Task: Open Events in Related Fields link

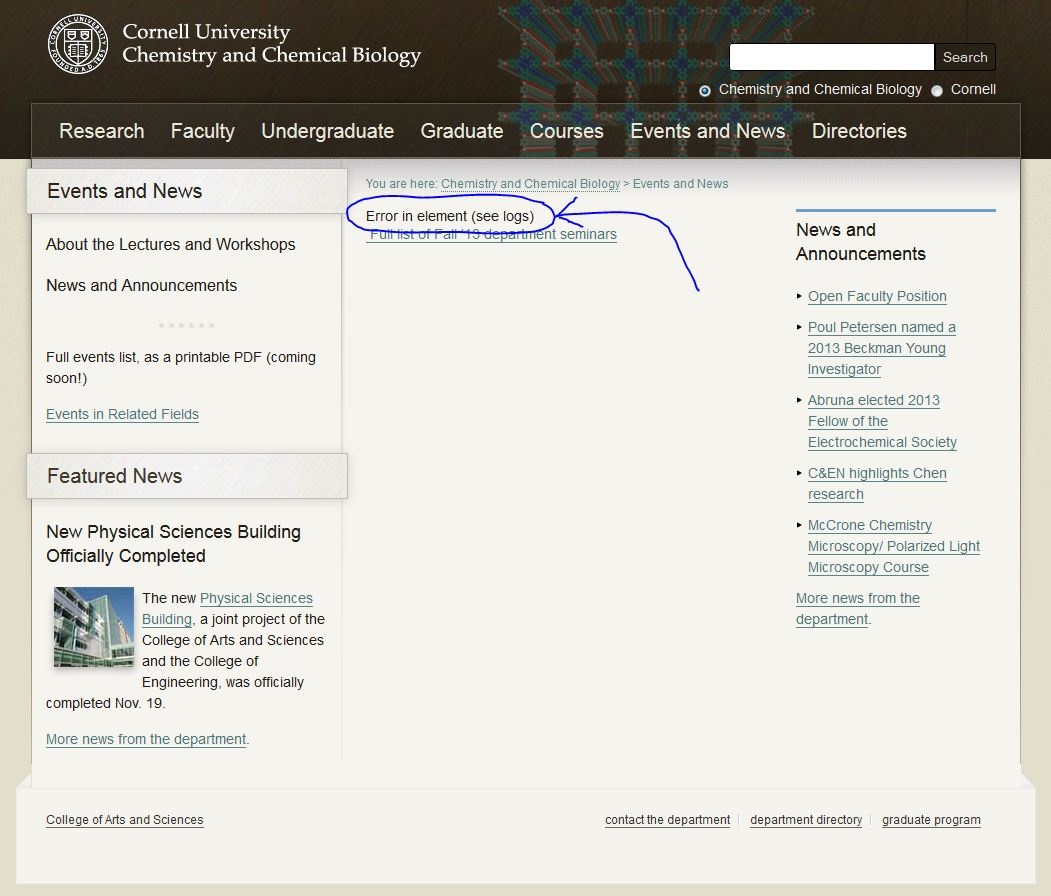Action: pyautogui.click(x=122, y=414)
